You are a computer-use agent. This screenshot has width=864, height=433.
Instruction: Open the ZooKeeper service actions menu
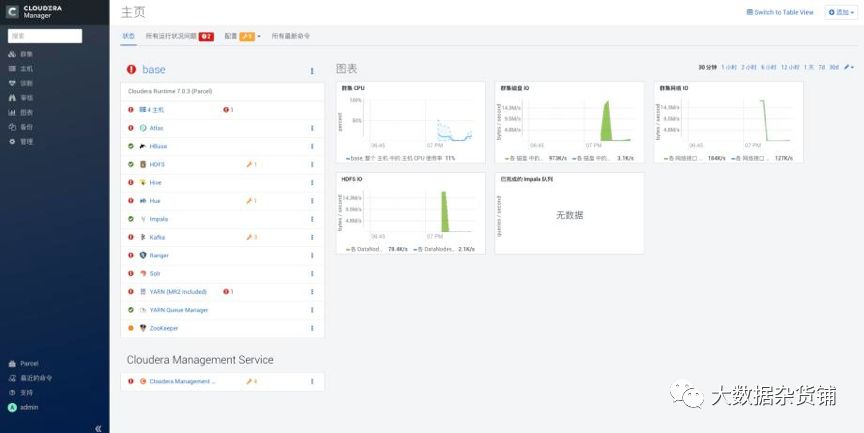(312, 328)
